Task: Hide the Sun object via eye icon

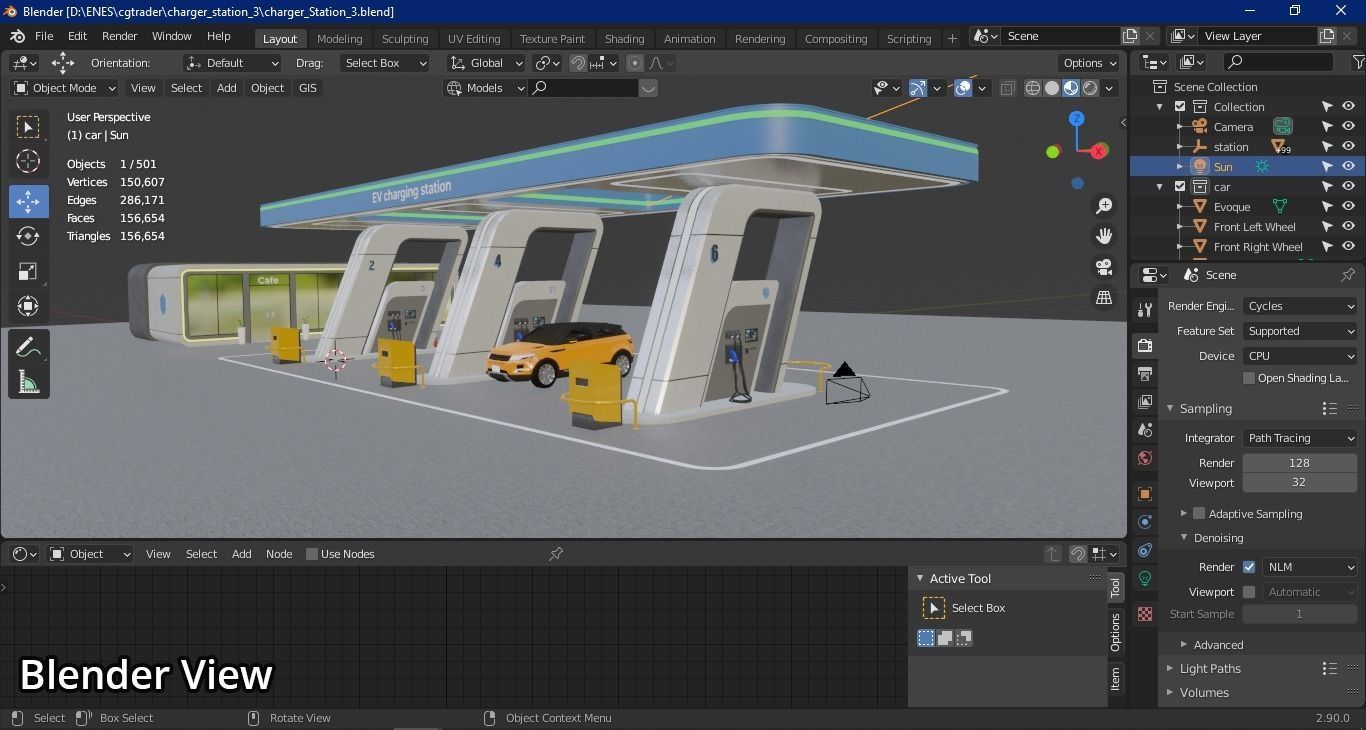Action: click(x=1348, y=167)
